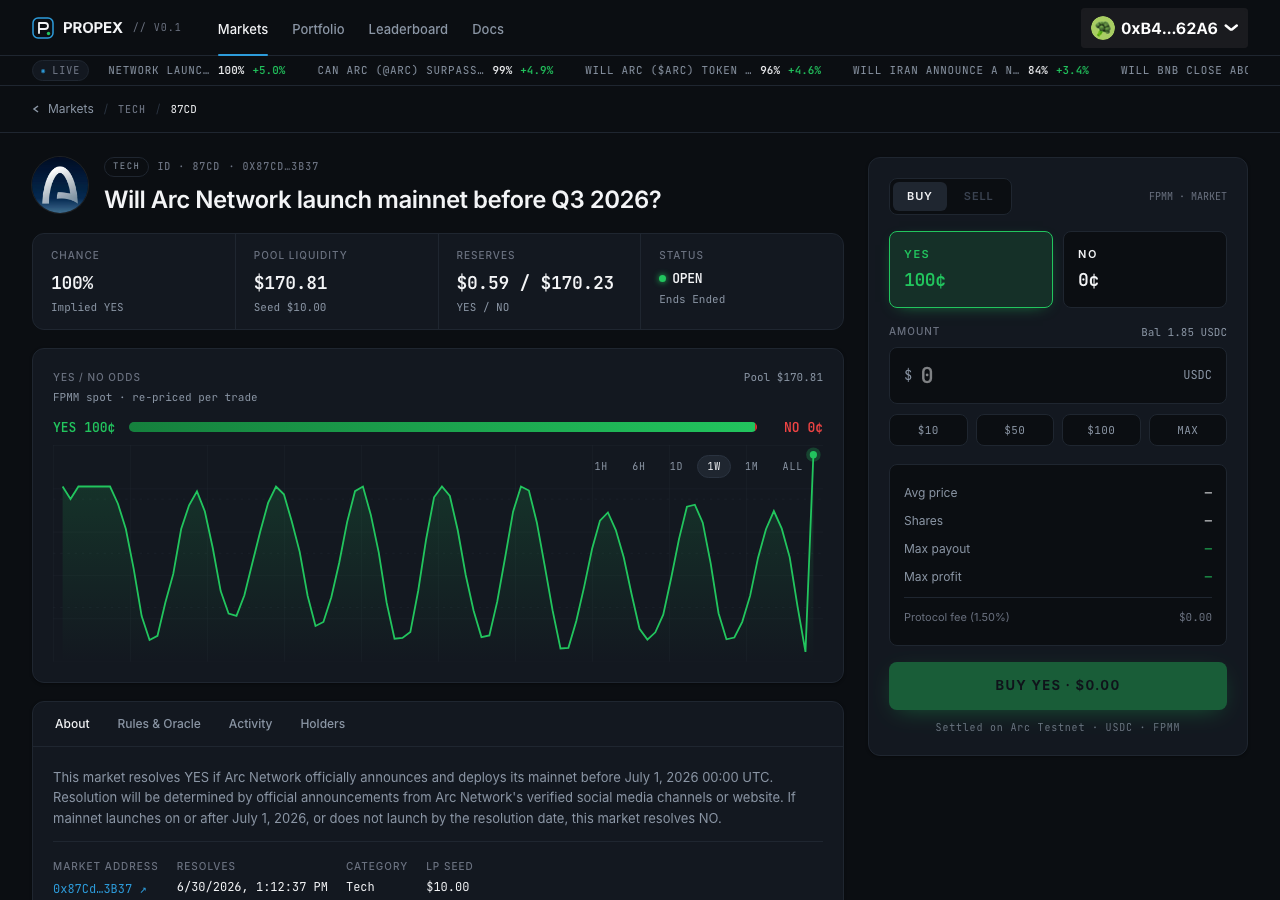
Task: Switch to the Activity tab
Action: tap(250, 724)
